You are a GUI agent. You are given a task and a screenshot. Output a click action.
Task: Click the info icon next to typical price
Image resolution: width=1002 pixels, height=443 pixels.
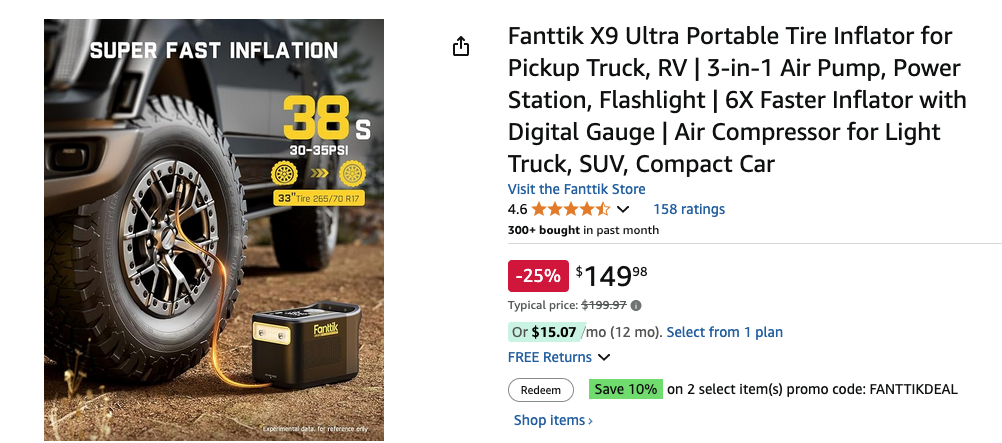tap(636, 306)
